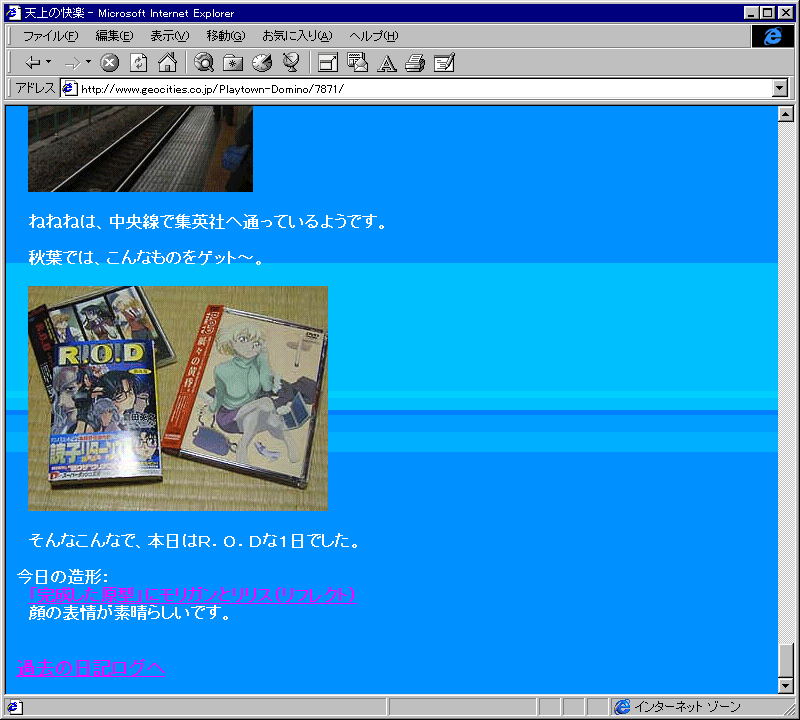Click the アドレス label
The height and width of the screenshot is (720, 800).
click(35, 88)
